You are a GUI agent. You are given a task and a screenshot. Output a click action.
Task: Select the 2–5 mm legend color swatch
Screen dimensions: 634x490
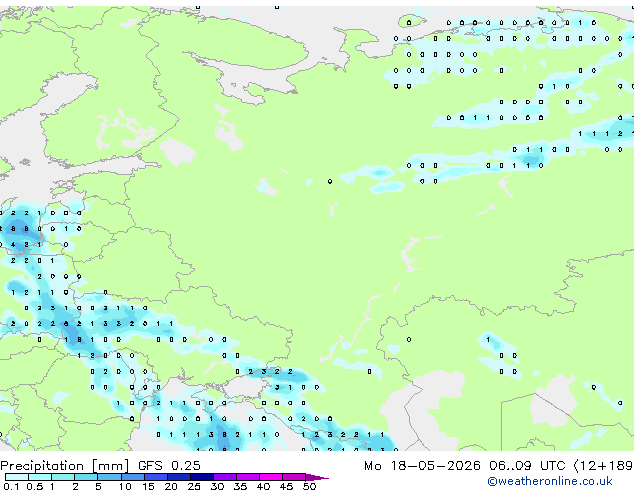coord(86,477)
